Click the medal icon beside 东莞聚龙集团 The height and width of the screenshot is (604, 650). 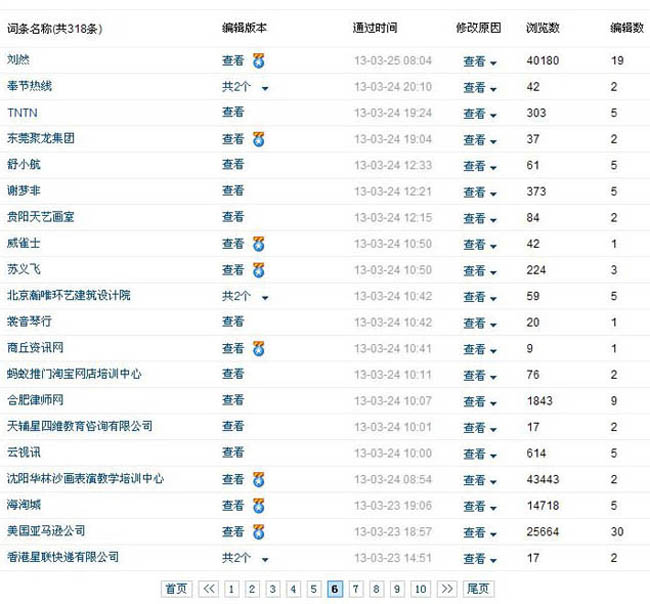point(259,139)
